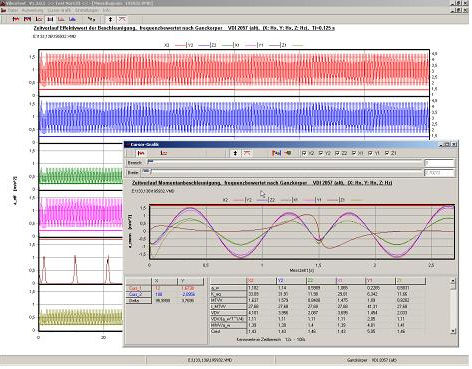Click the X2 column header in results table

[x=262, y=281]
